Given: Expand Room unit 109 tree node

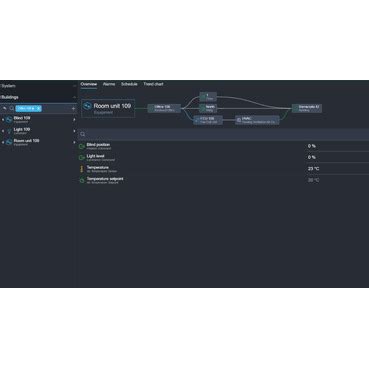Looking at the screenshot, I should 3,142.
